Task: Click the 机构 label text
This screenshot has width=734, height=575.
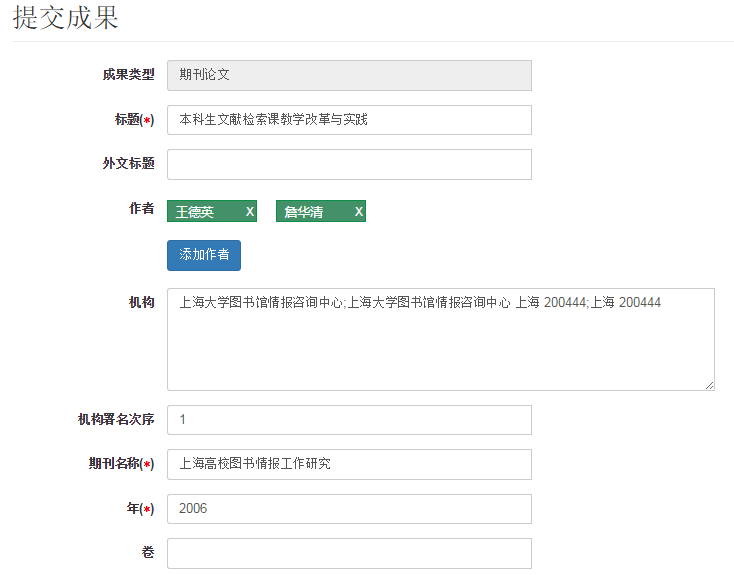Action: coord(141,302)
